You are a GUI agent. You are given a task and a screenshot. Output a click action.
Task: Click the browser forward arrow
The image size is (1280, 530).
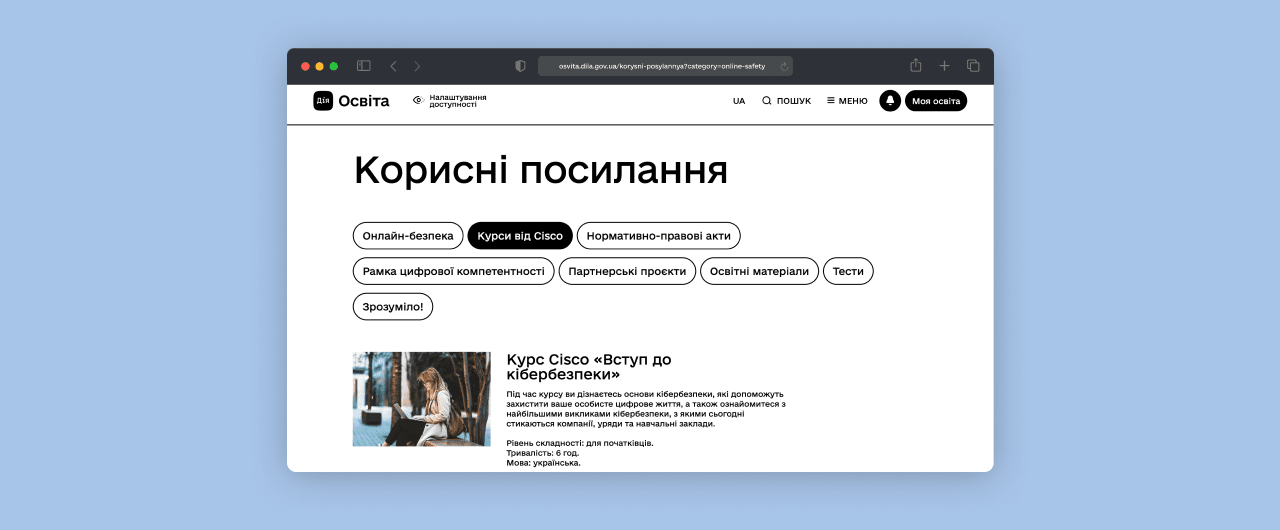(x=417, y=66)
